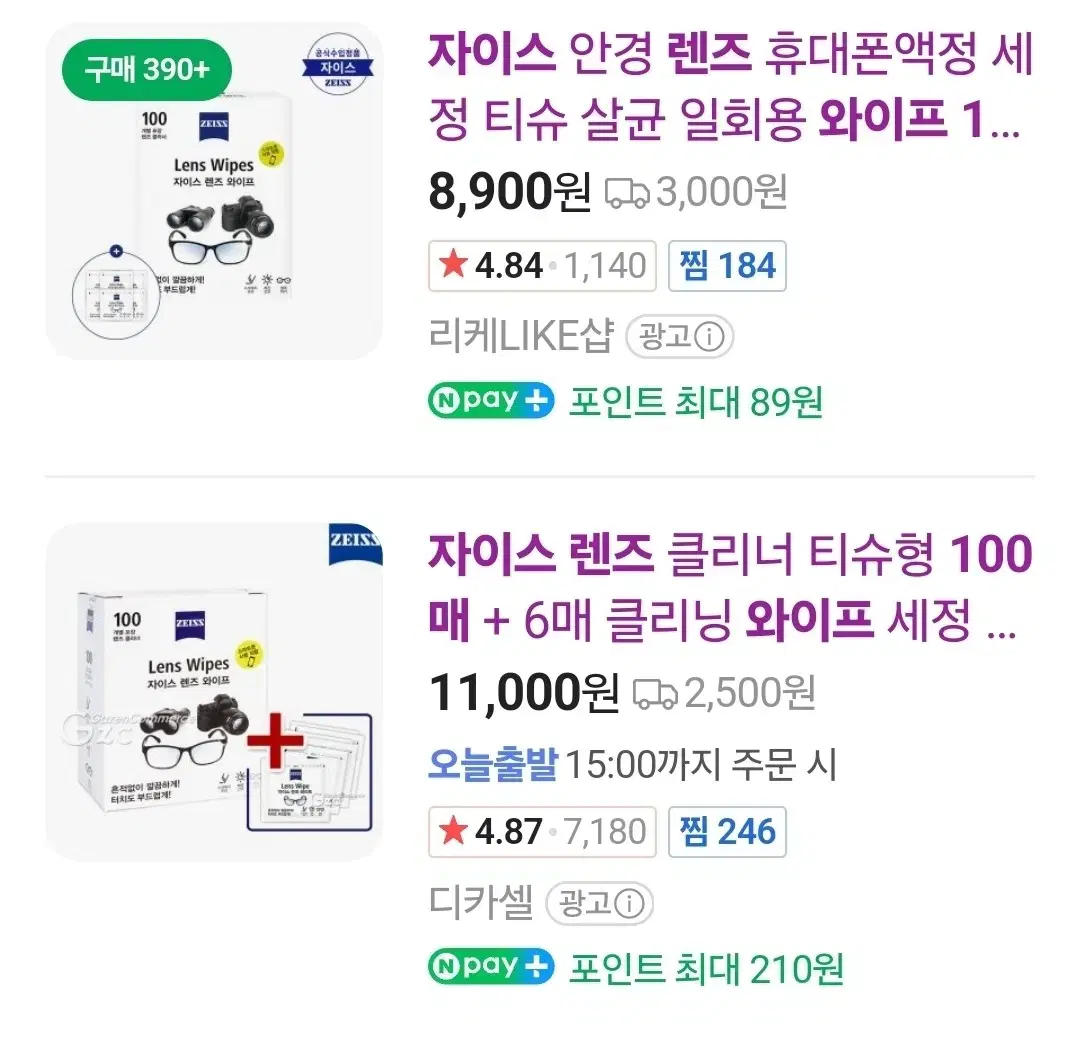Viewport: 1080px width, 1042px height.
Task: Open the 자이스 안경 렌즈 product title
Action: click(x=730, y=88)
